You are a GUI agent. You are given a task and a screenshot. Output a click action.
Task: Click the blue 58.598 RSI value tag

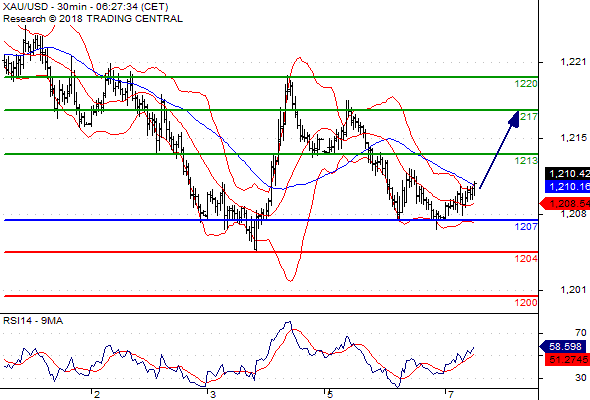pyautogui.click(x=563, y=346)
